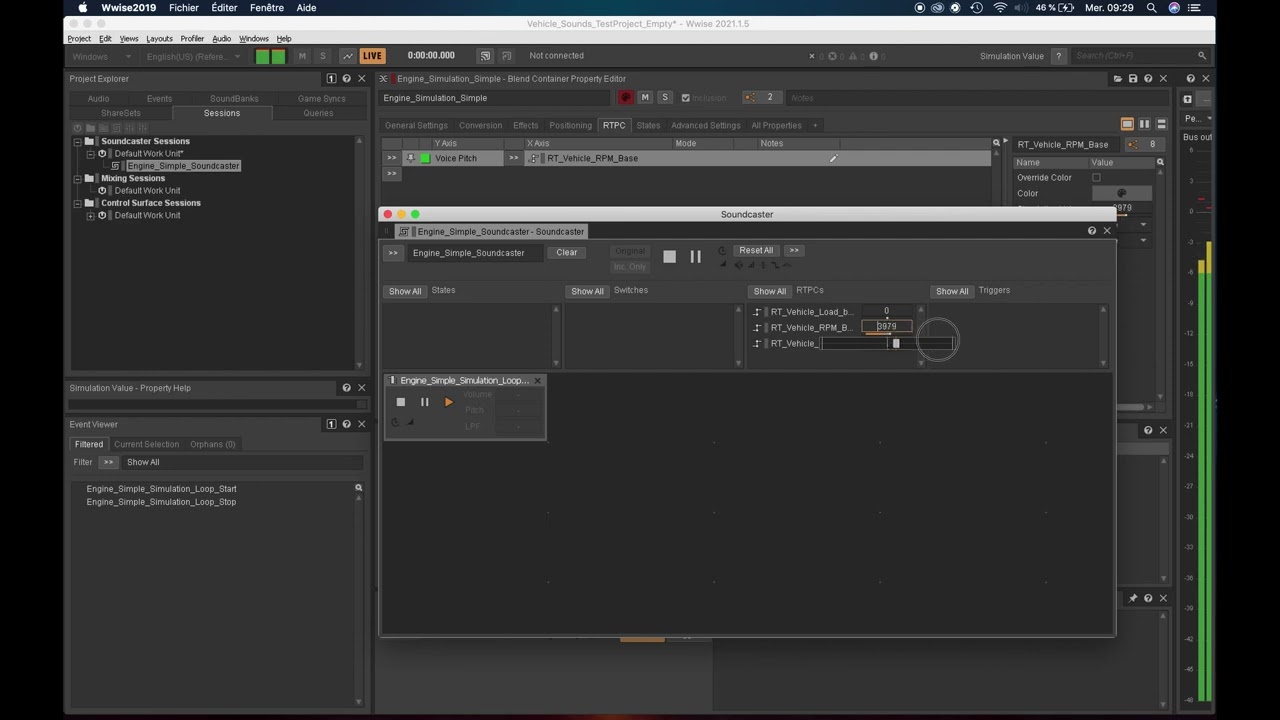Select Engine_Simple_Simulation_Loop_Start in Event Viewer

[x=161, y=489]
